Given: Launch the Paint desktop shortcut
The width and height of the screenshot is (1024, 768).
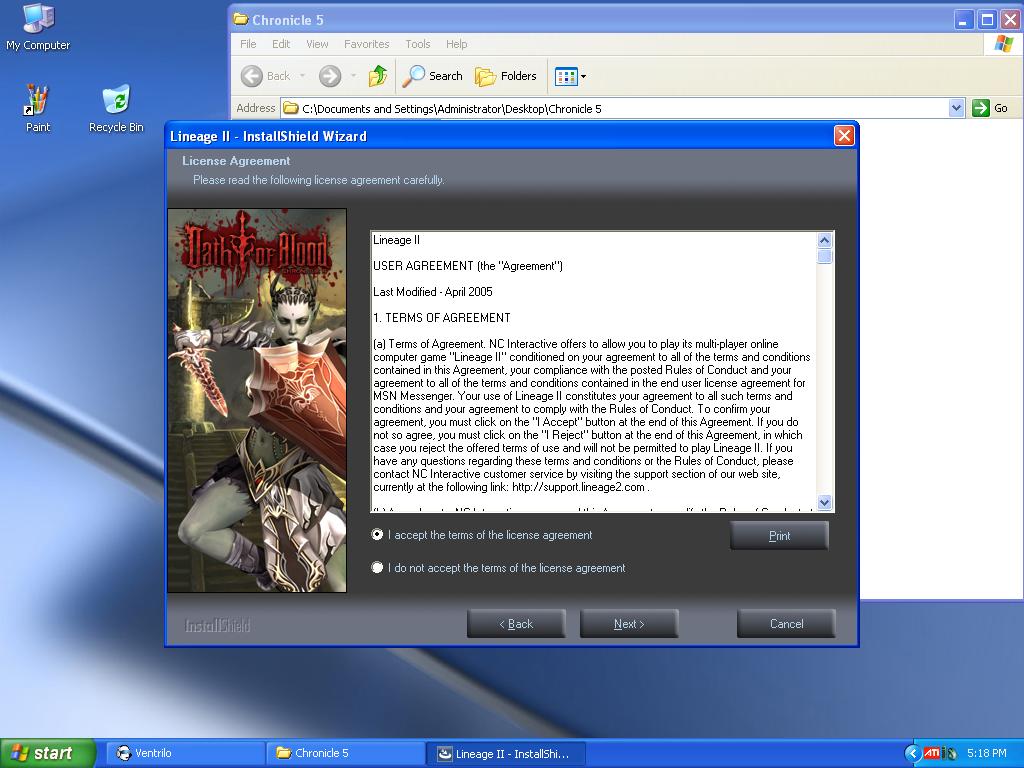Looking at the screenshot, I should [37, 108].
